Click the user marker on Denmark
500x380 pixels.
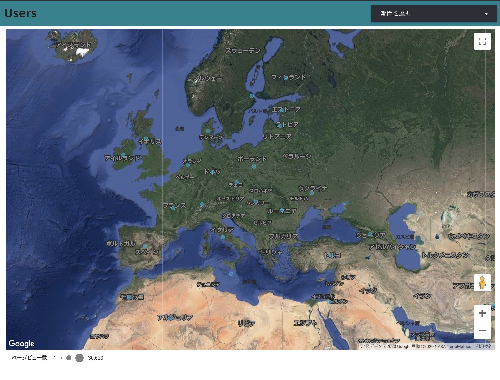[x=208, y=131]
